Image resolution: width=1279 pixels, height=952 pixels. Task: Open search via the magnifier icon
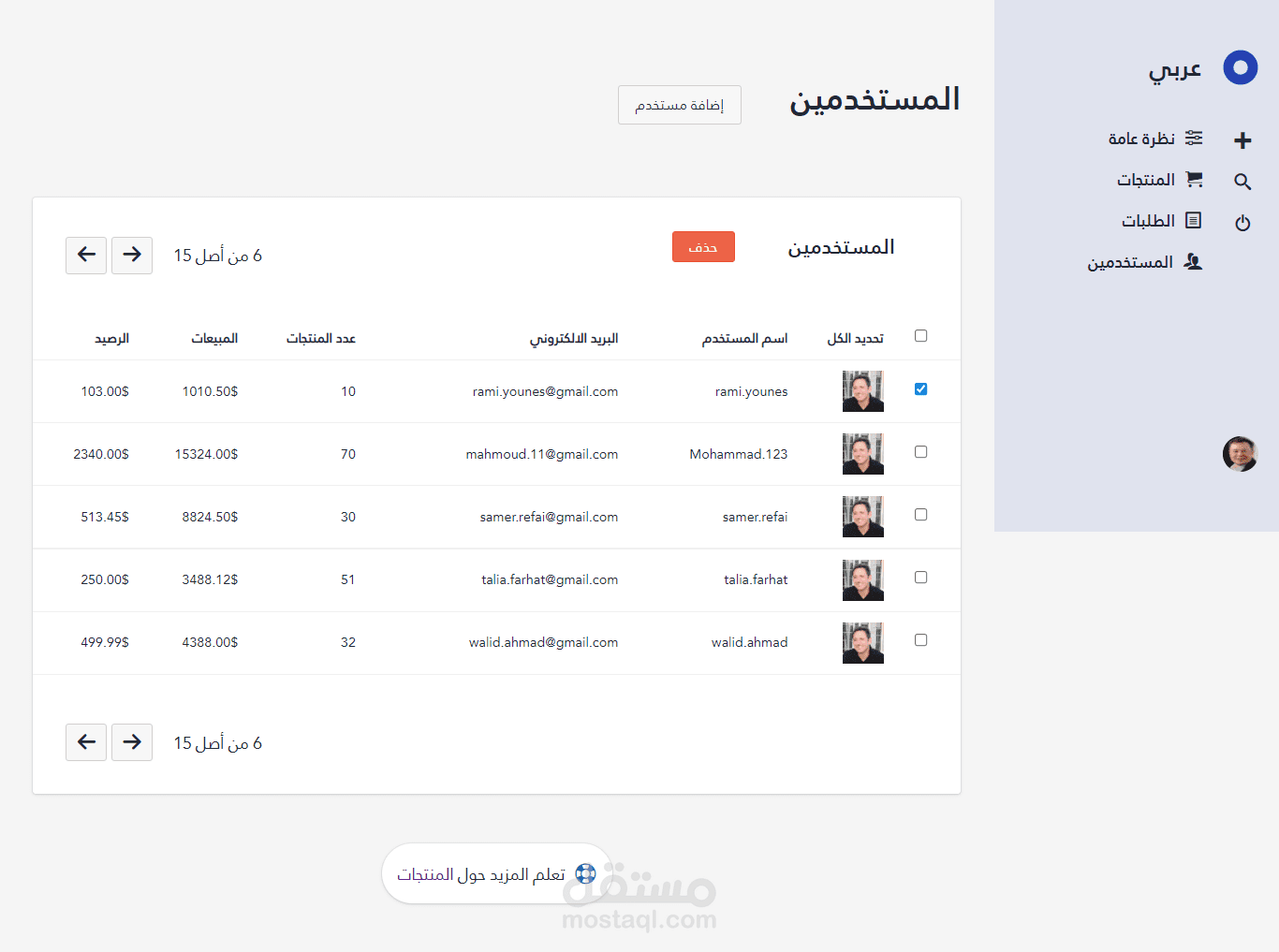(x=1242, y=182)
